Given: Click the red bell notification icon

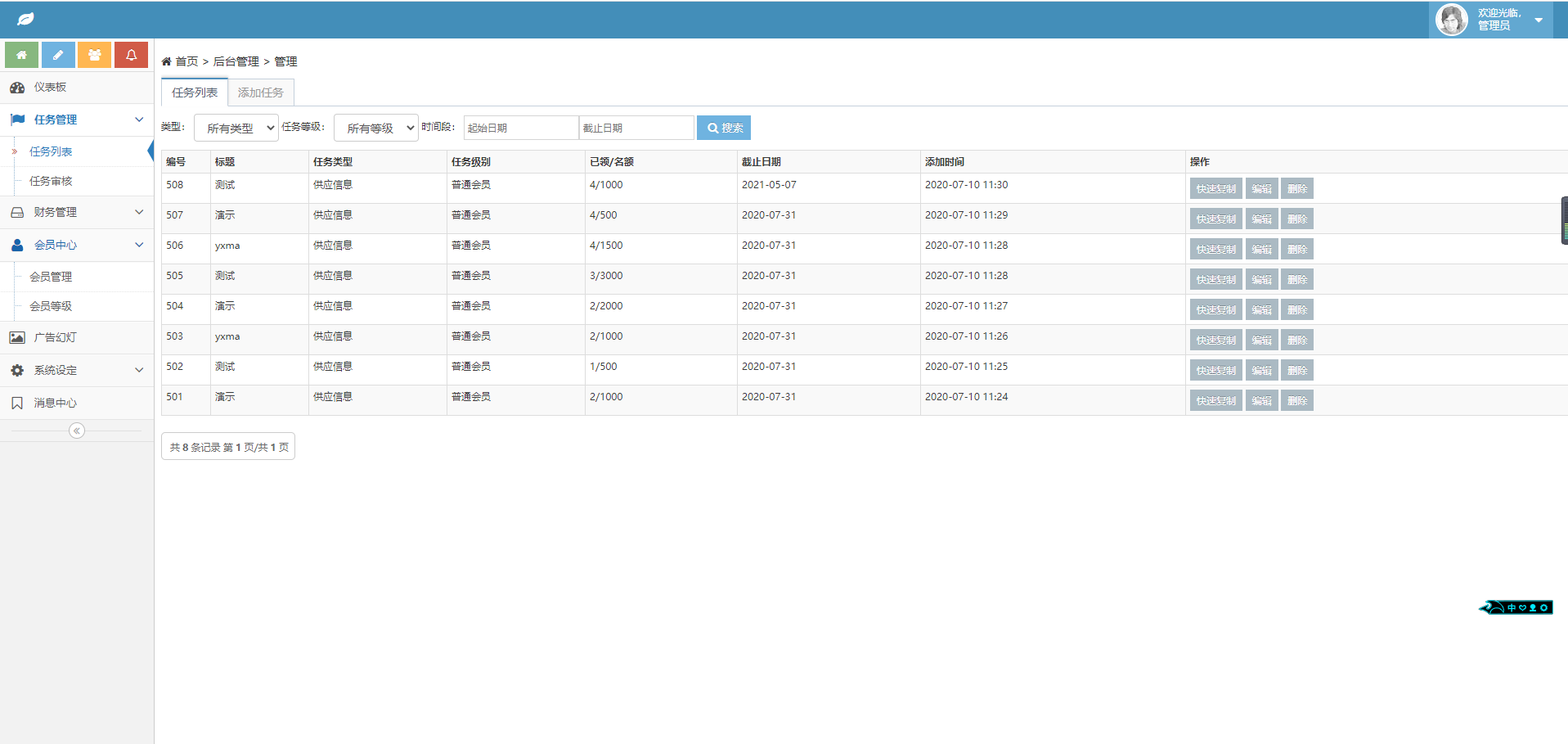Looking at the screenshot, I should [x=131, y=55].
